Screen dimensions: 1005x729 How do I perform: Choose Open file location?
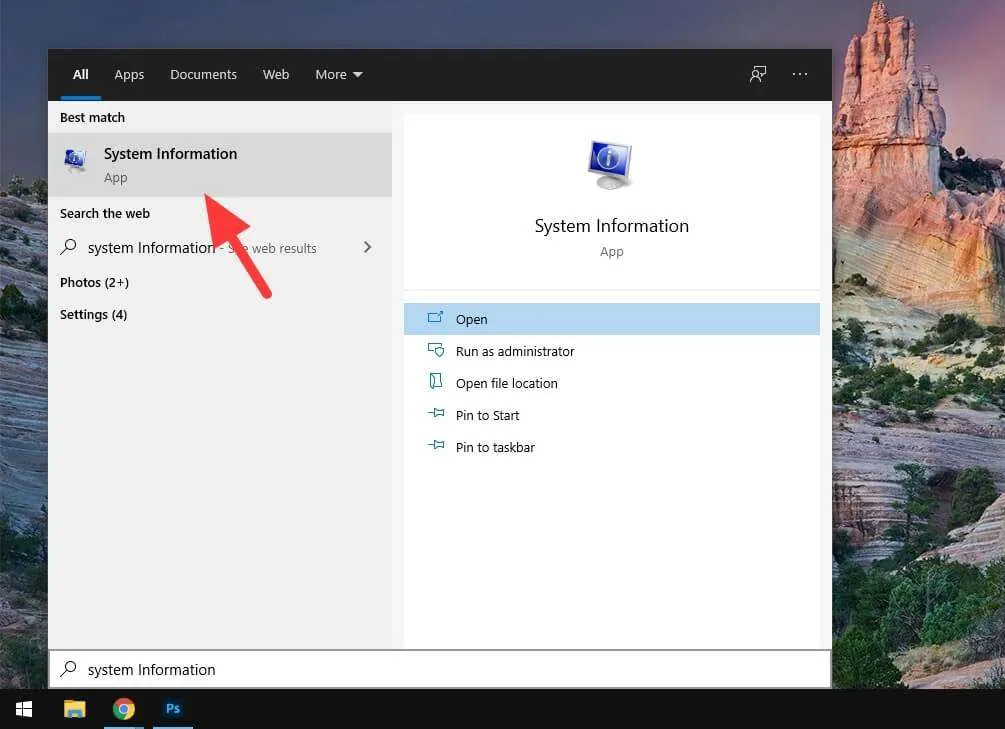[611, 383]
